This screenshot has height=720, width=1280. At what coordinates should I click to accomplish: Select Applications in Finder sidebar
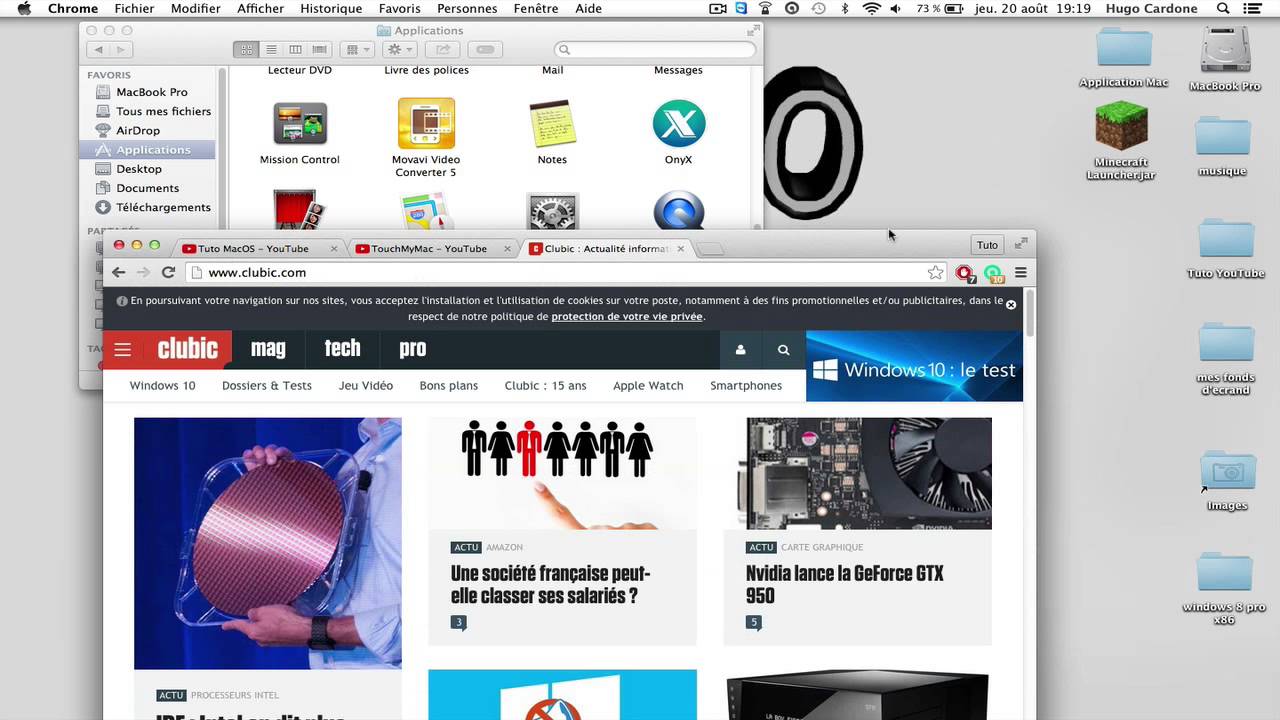coord(148,150)
